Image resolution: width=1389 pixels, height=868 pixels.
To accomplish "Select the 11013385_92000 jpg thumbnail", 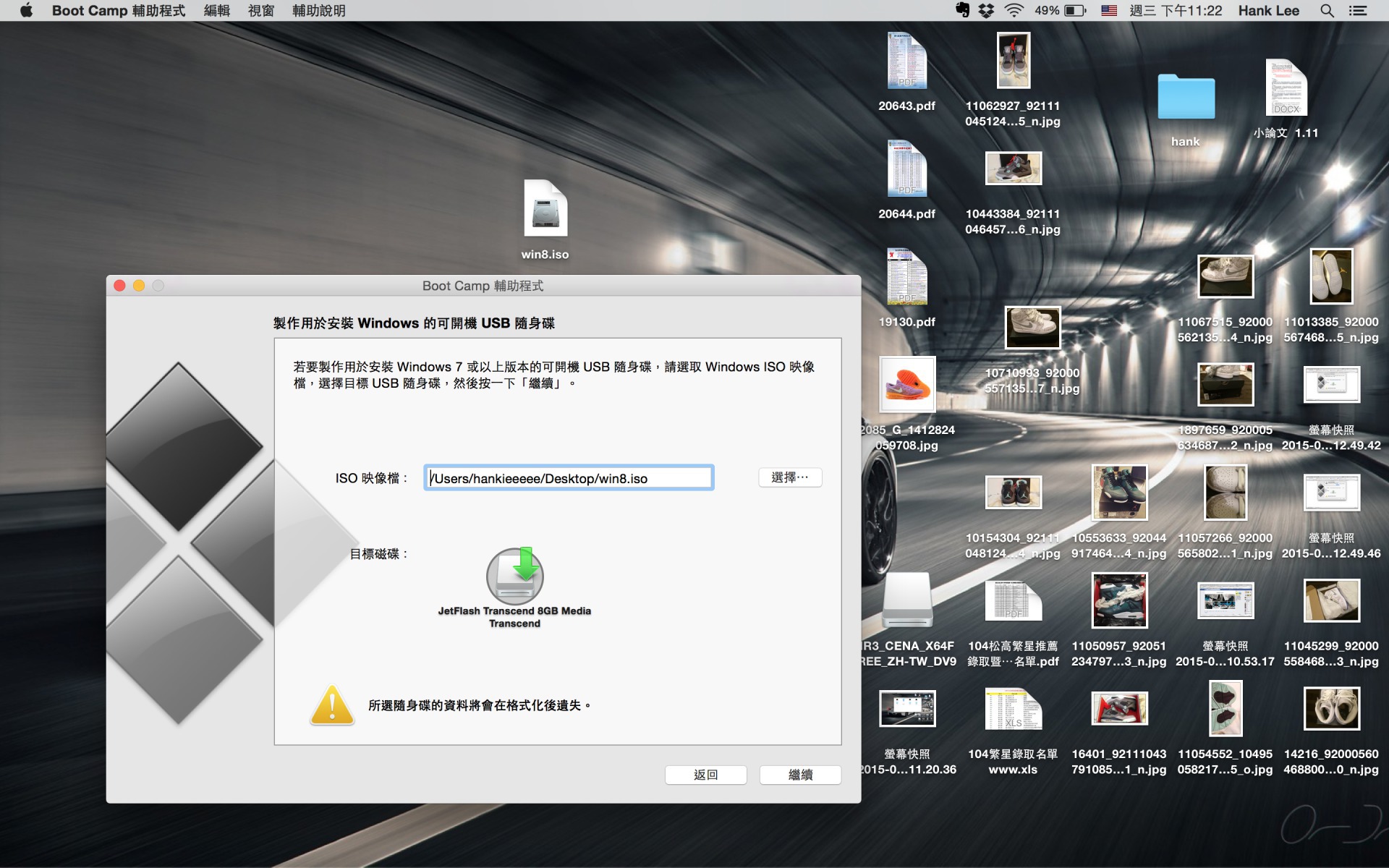I will coord(1331,276).
